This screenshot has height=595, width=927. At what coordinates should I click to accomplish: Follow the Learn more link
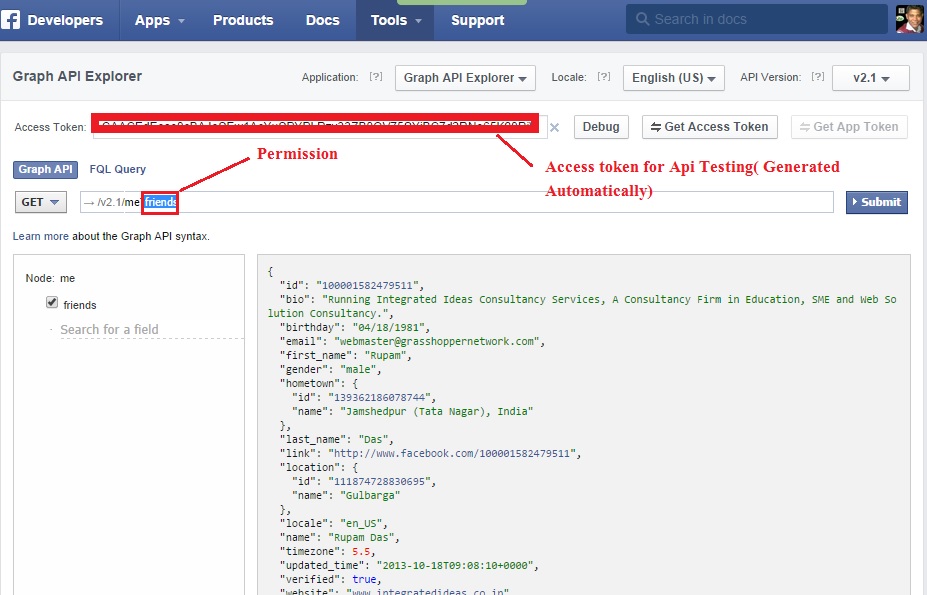click(41, 236)
